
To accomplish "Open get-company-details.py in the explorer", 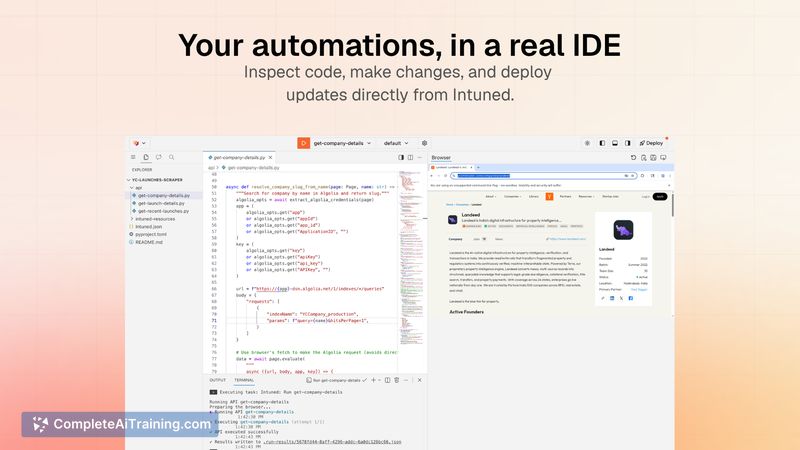I will click(164, 195).
